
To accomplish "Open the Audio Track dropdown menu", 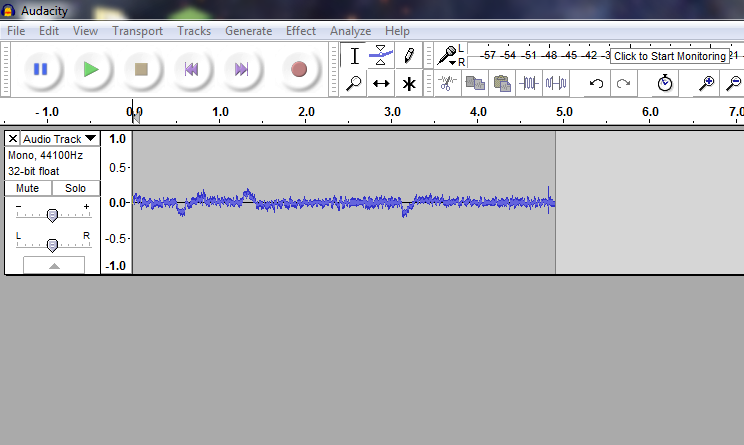I will tap(60, 139).
